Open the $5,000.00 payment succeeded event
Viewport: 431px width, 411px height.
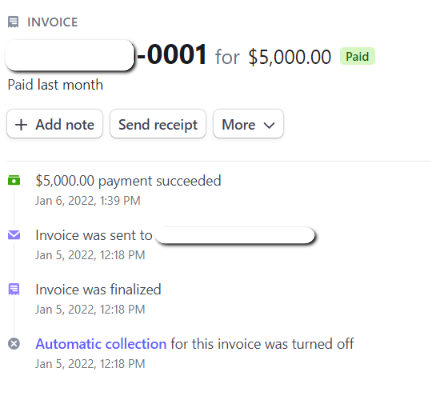[x=128, y=181]
